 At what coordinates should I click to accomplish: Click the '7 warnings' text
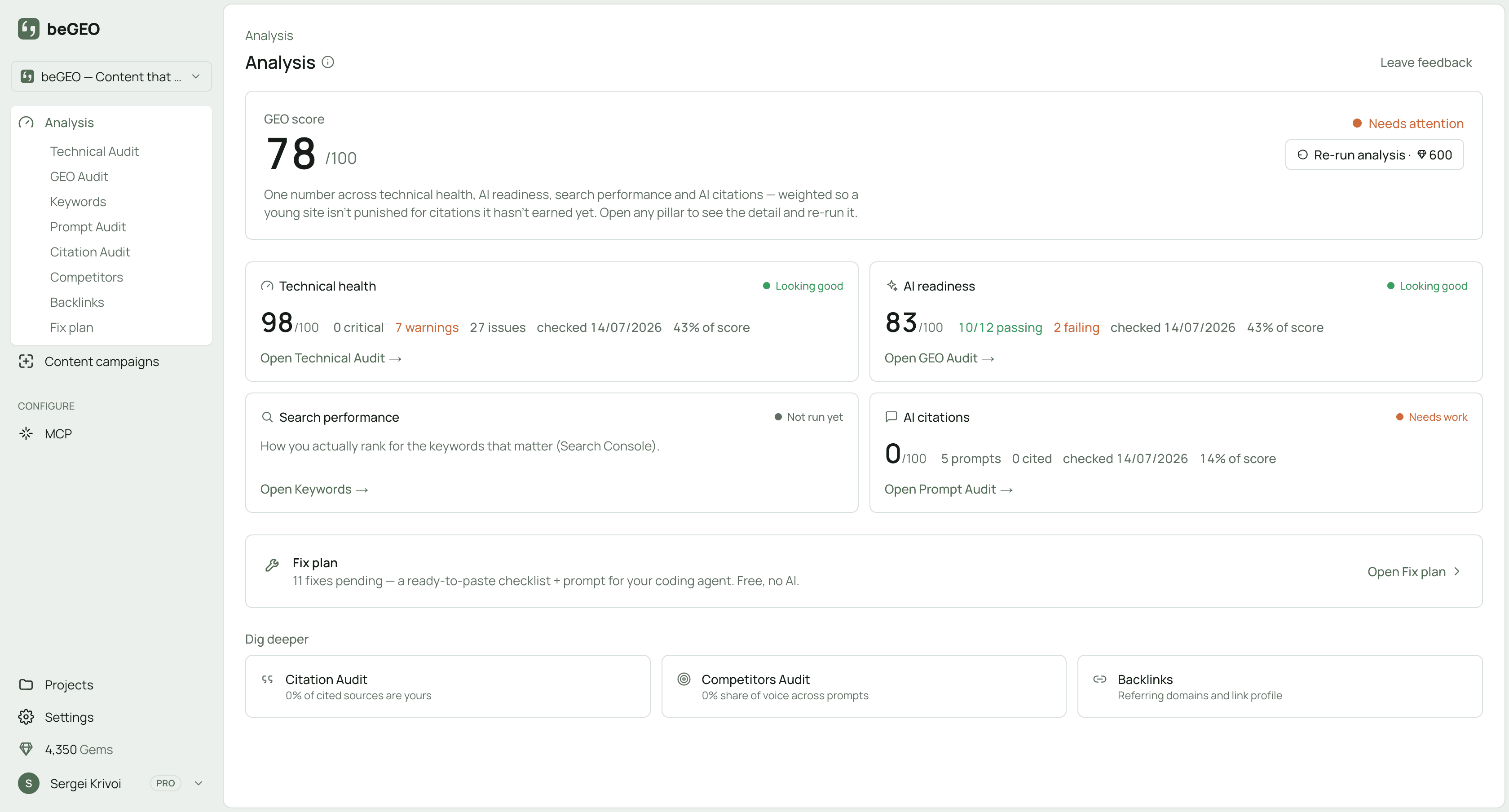click(427, 327)
